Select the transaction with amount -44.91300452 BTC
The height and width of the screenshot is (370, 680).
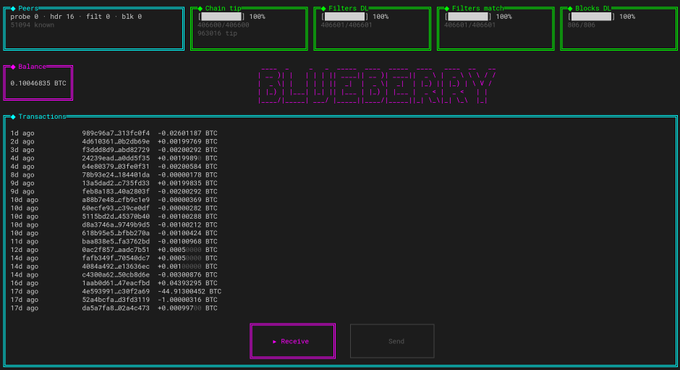click(115, 291)
